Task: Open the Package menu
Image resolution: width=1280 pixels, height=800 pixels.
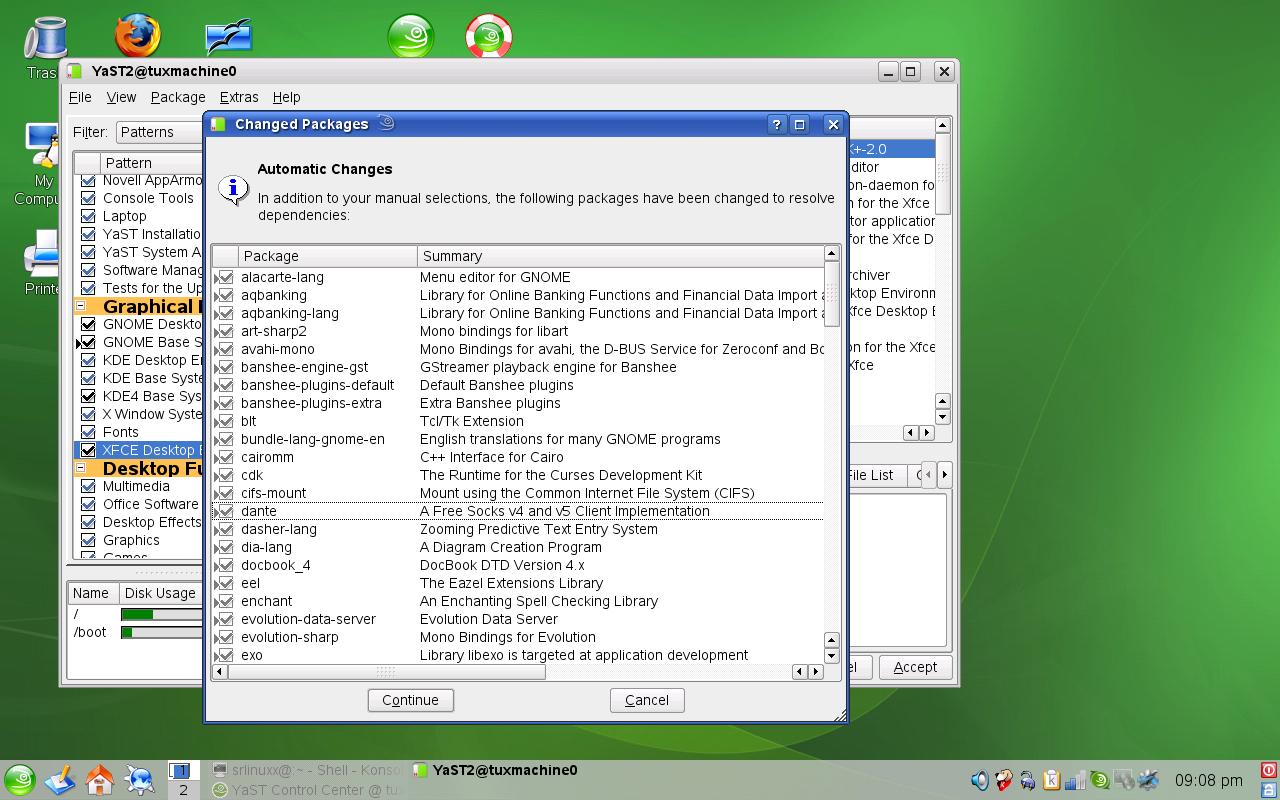Action: tap(178, 97)
